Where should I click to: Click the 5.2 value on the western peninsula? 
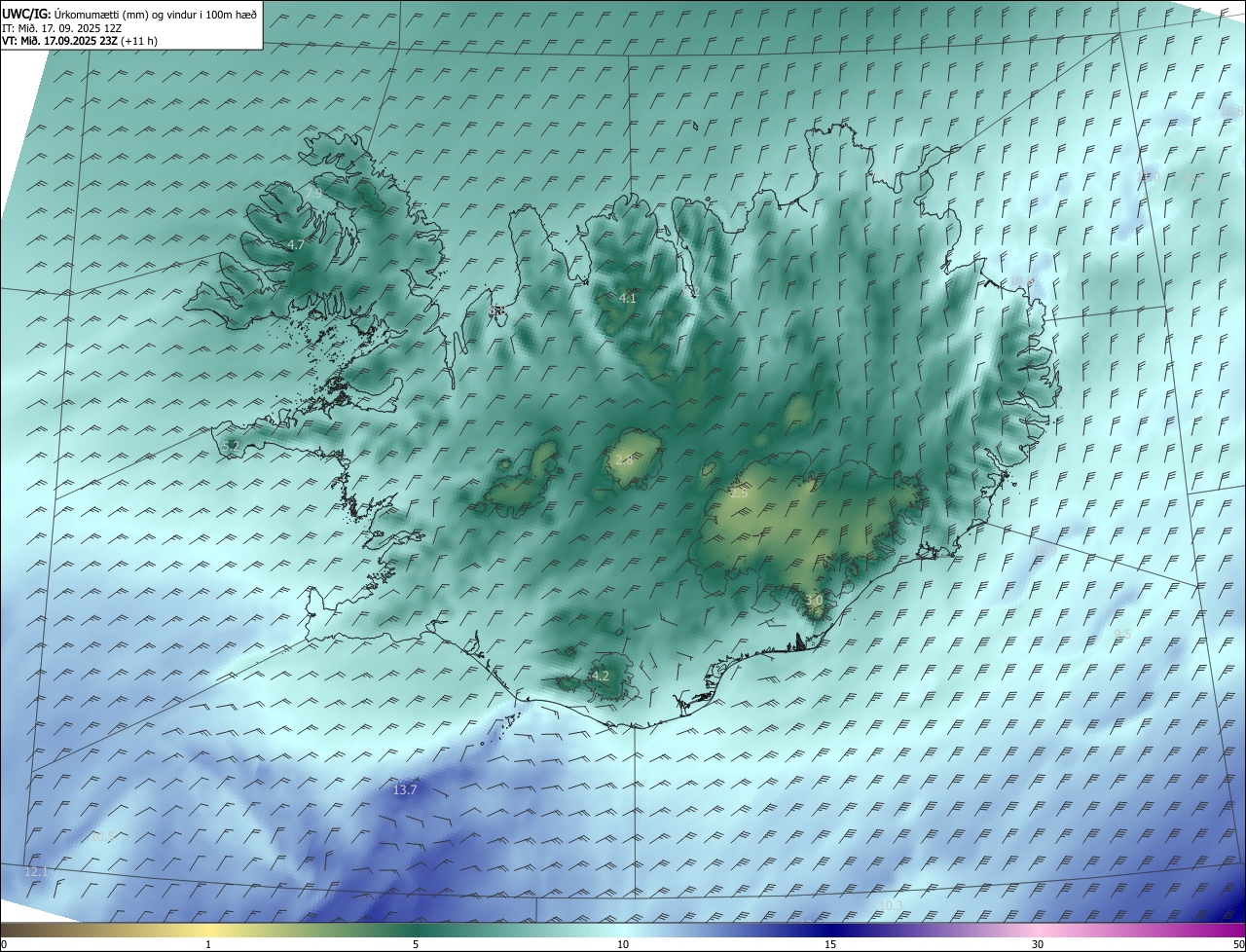pos(231,446)
